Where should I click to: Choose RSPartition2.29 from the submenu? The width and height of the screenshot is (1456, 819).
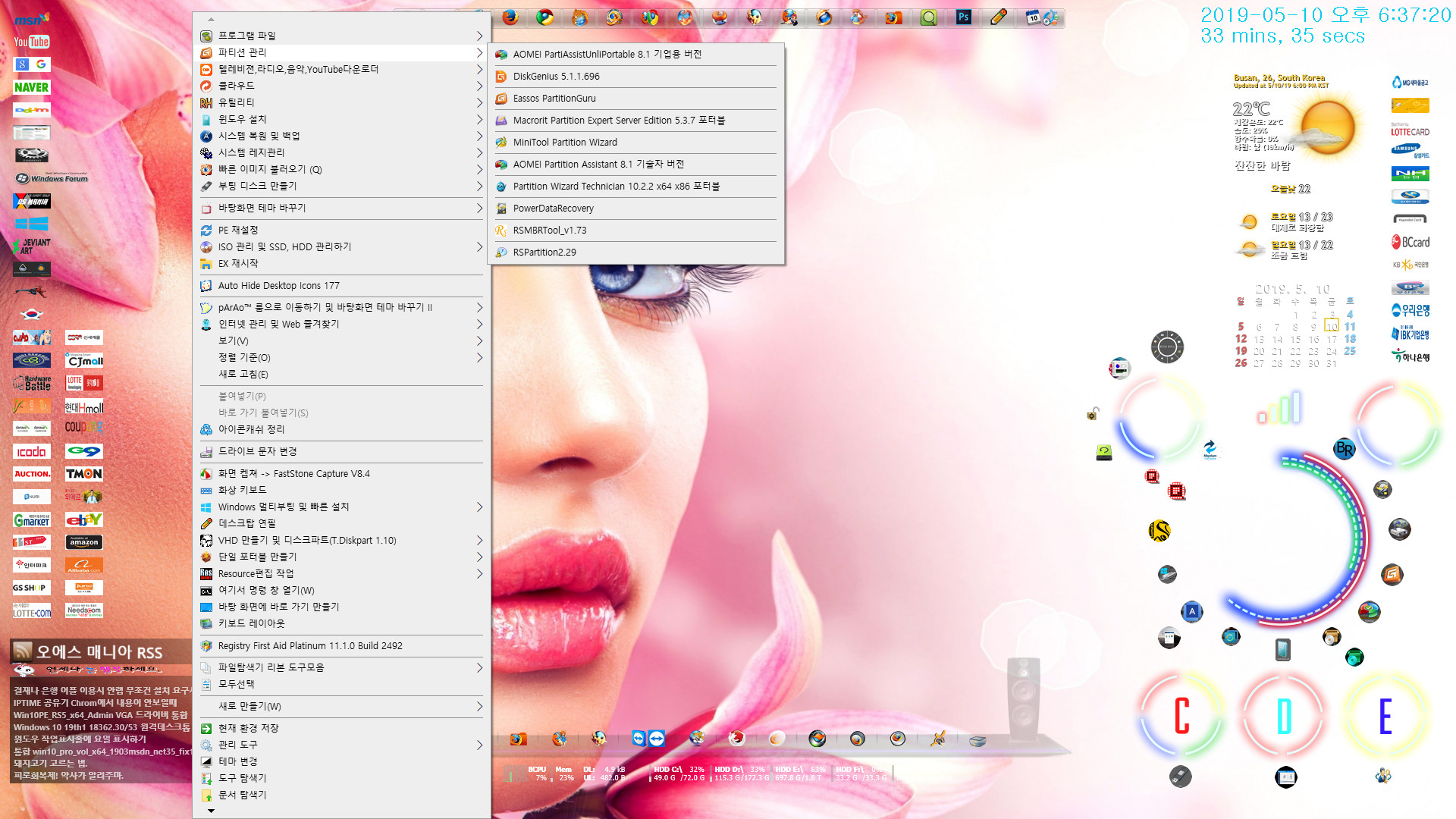pos(636,253)
